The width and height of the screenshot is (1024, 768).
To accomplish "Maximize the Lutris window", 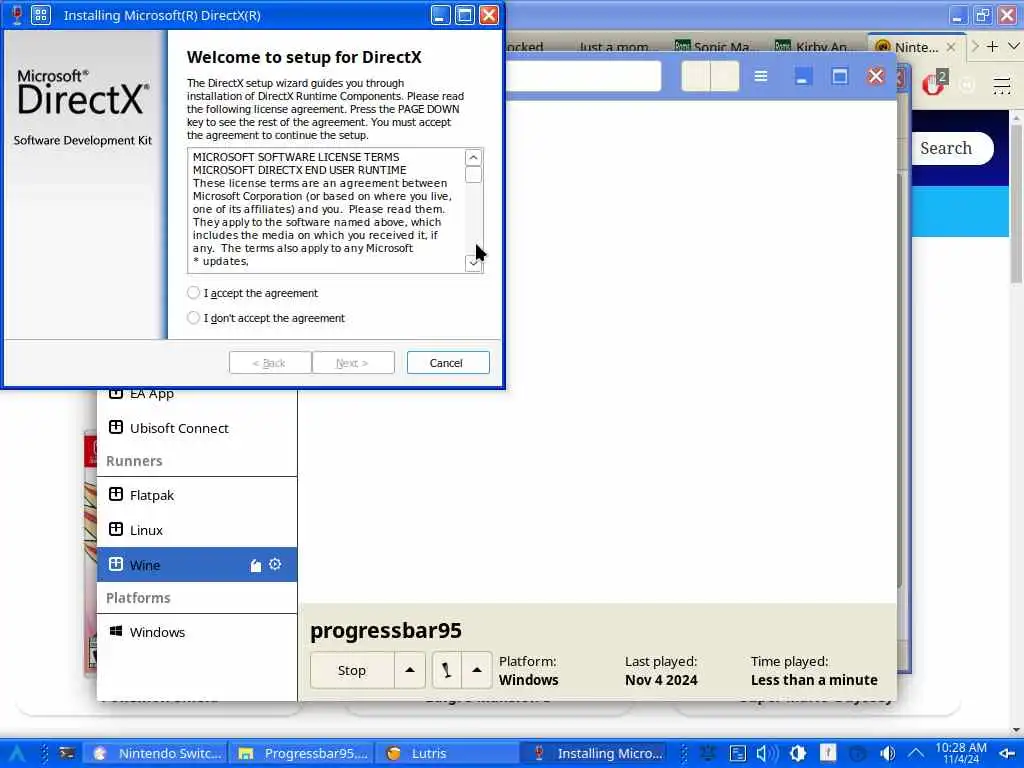I will point(839,77).
